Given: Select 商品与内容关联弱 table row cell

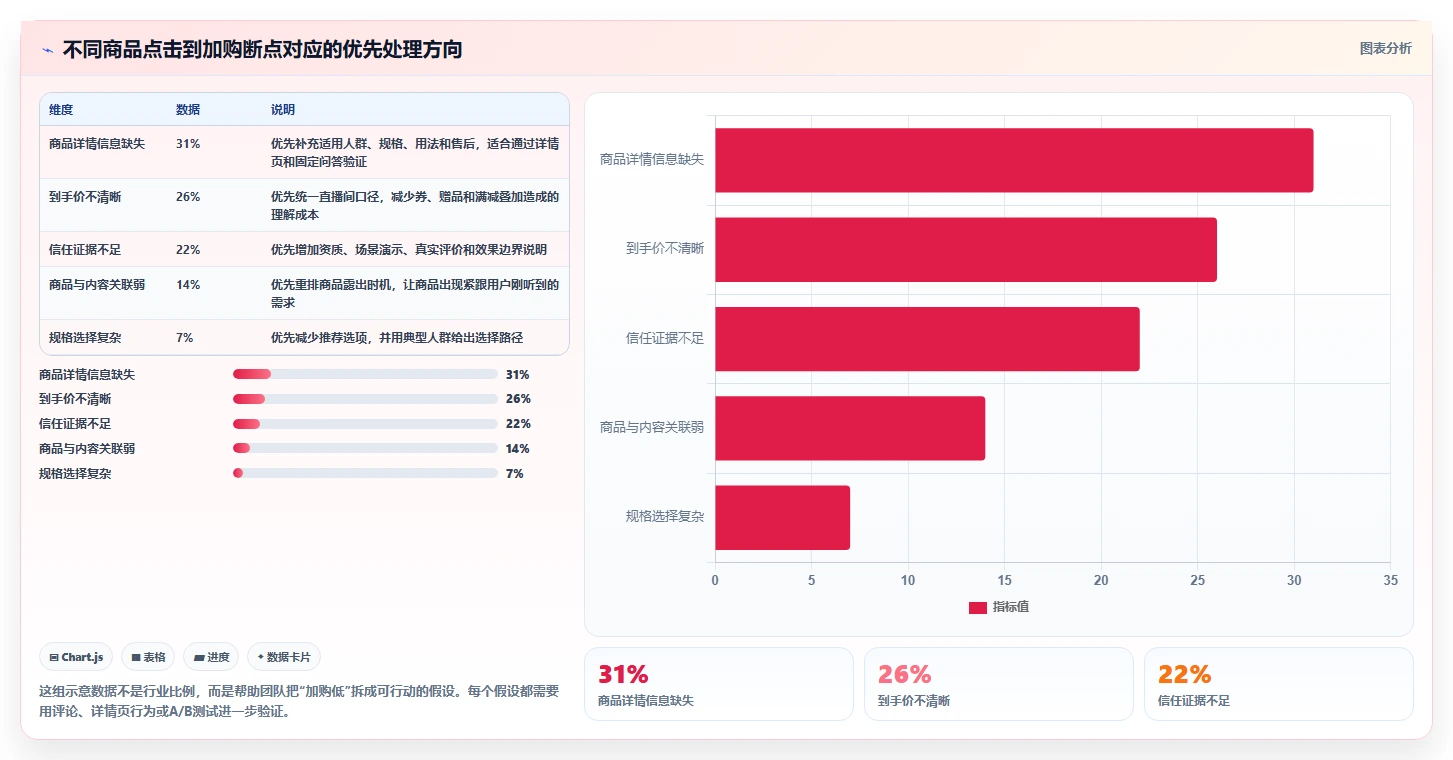Looking at the screenshot, I should (97, 285).
